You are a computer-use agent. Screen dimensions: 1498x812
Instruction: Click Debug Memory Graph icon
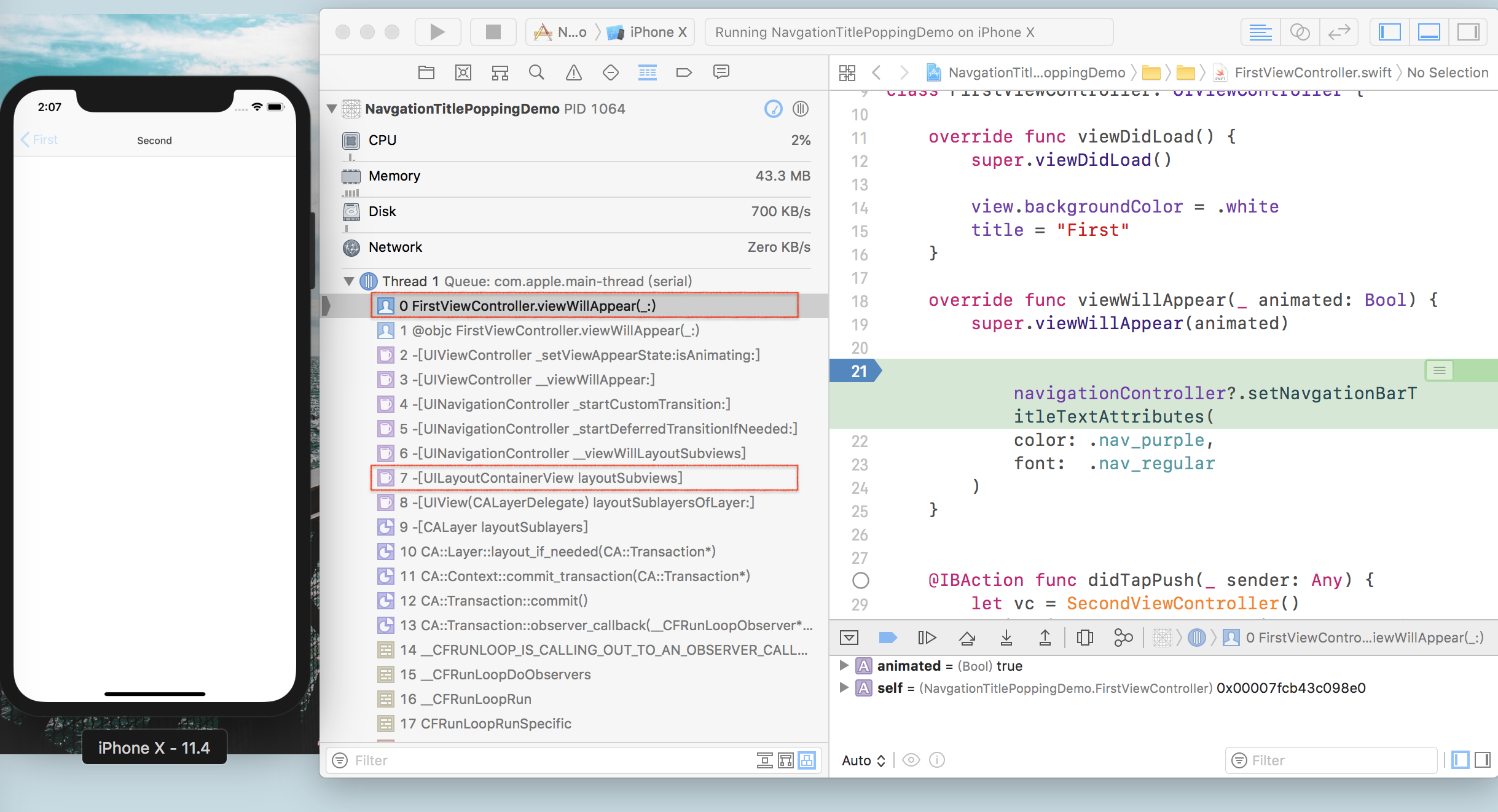(1123, 638)
